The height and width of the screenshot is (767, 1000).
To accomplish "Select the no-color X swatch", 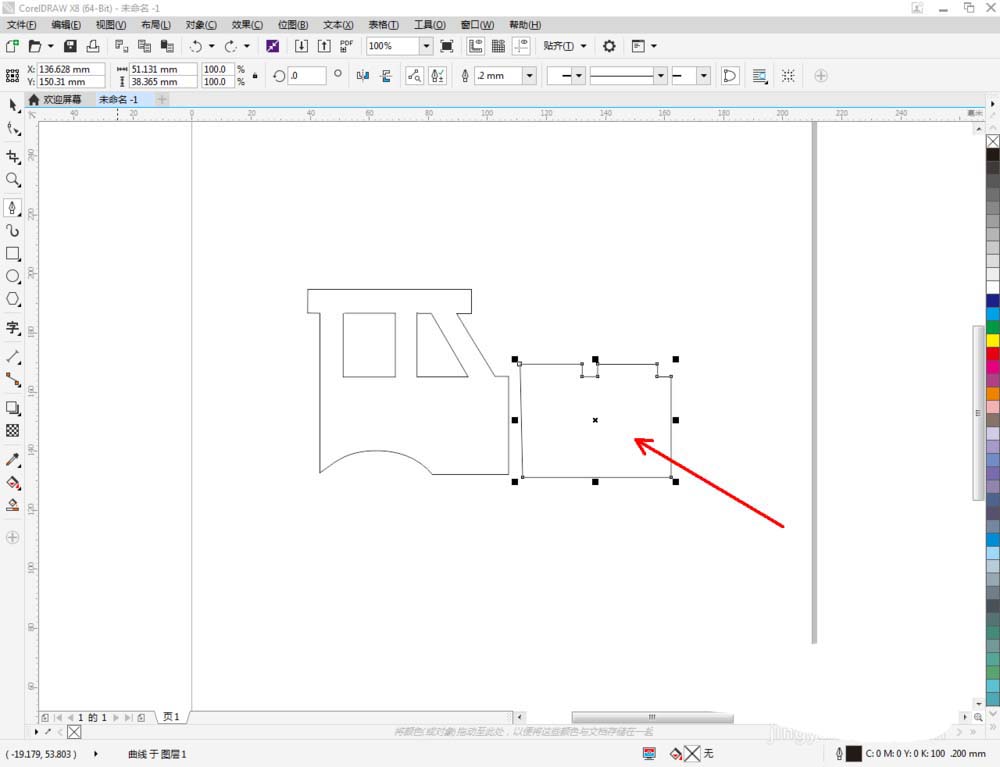I will [x=993, y=141].
